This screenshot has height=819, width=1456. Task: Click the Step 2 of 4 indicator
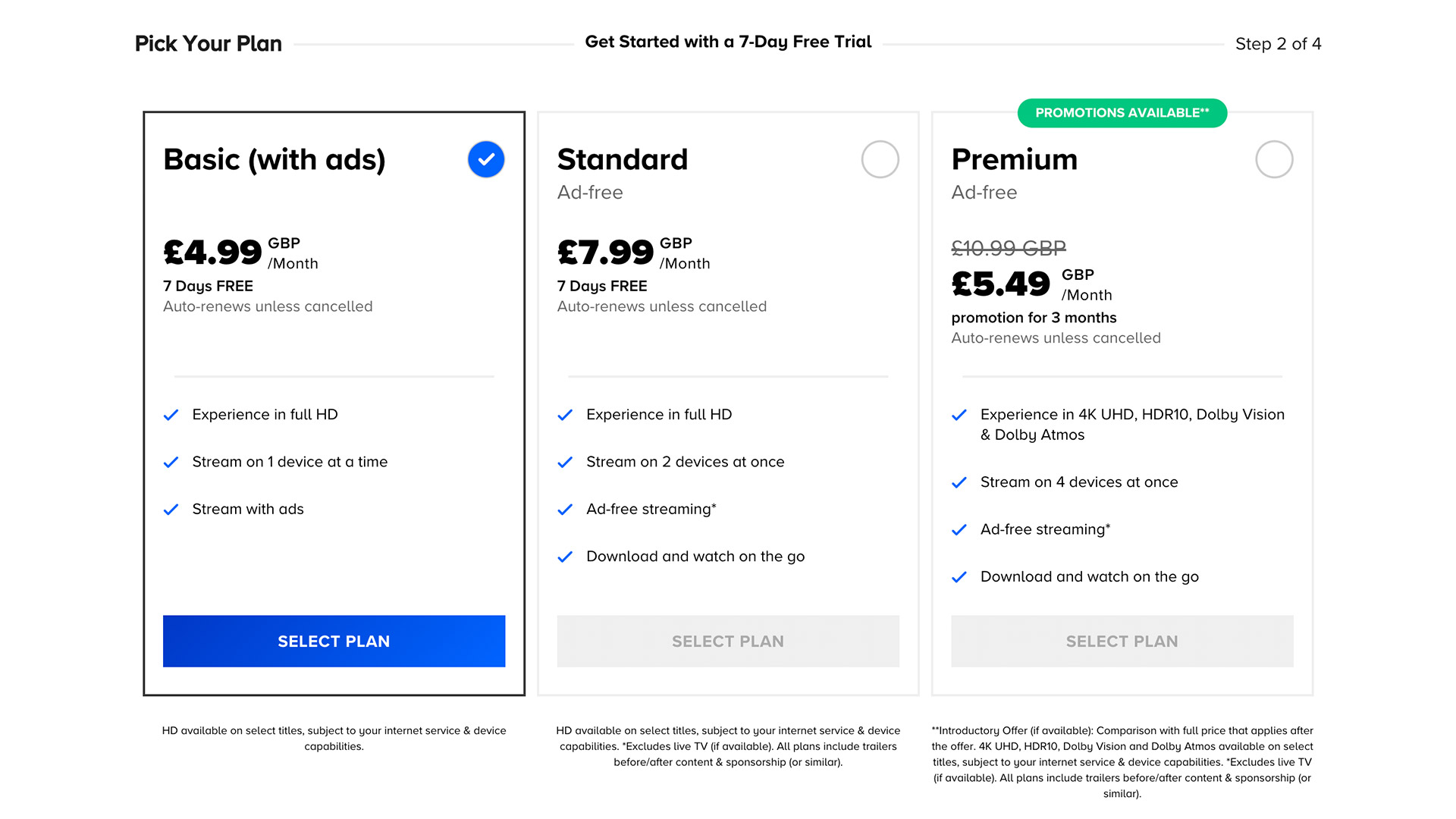[1278, 44]
